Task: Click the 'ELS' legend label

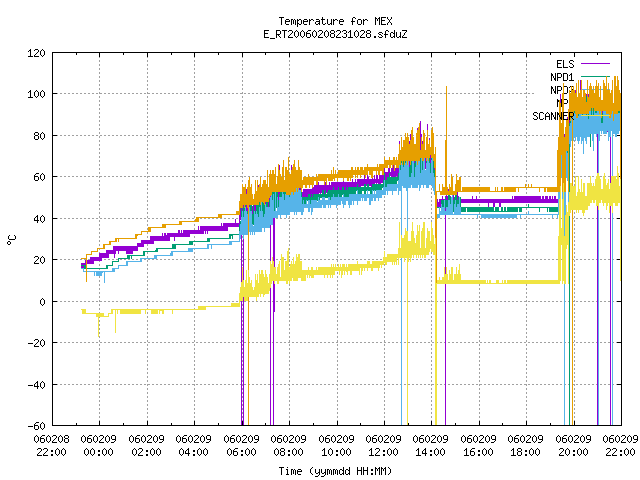Action: click(565, 64)
